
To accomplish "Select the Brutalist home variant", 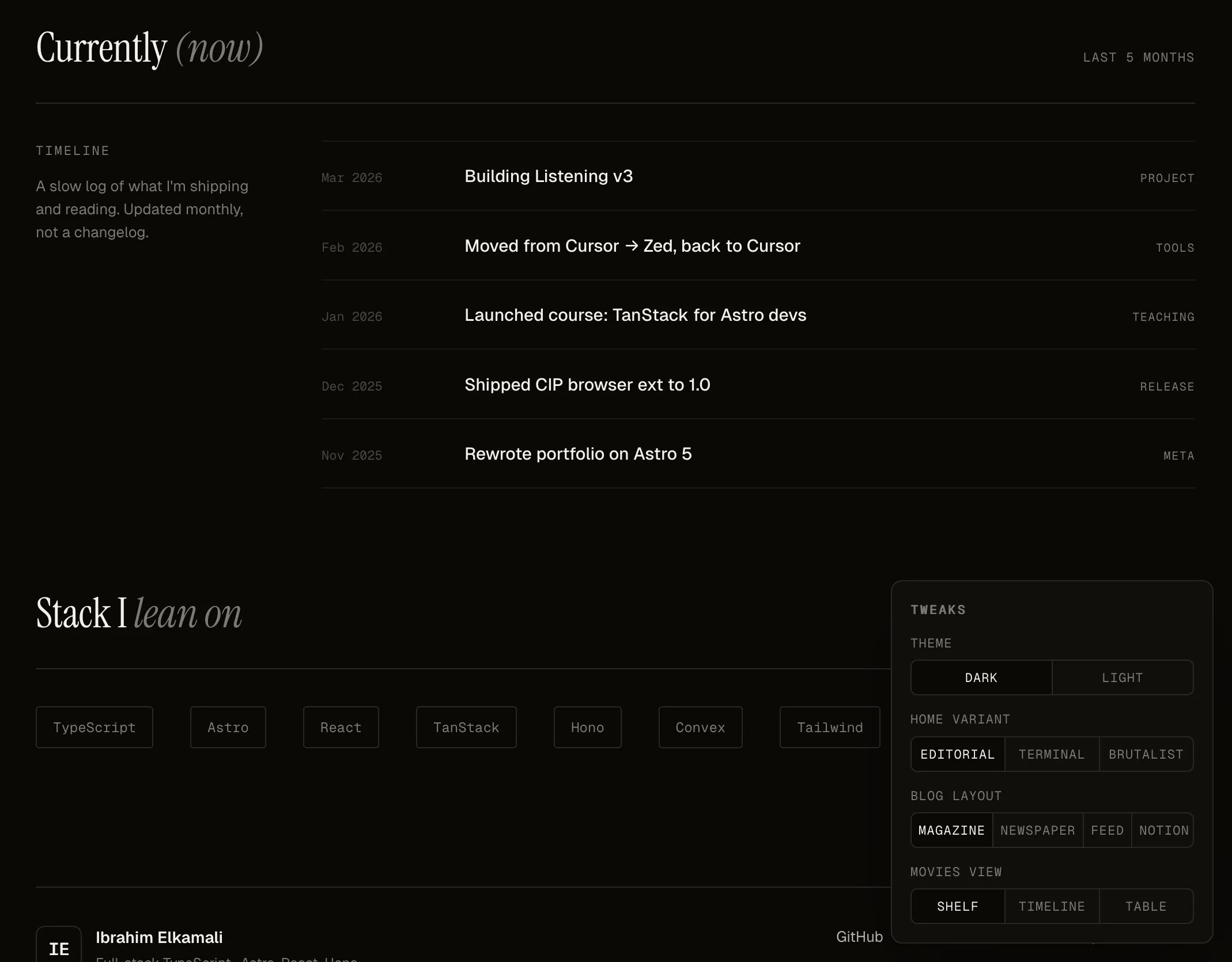I will tap(1146, 754).
